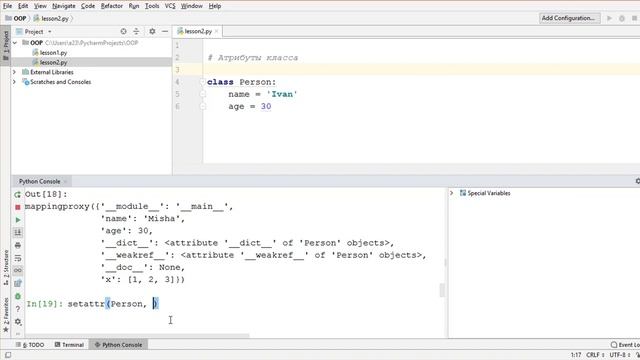Click the print console output icon
Image resolution: width=640 pixels, height=360 pixels.
pos(18,245)
